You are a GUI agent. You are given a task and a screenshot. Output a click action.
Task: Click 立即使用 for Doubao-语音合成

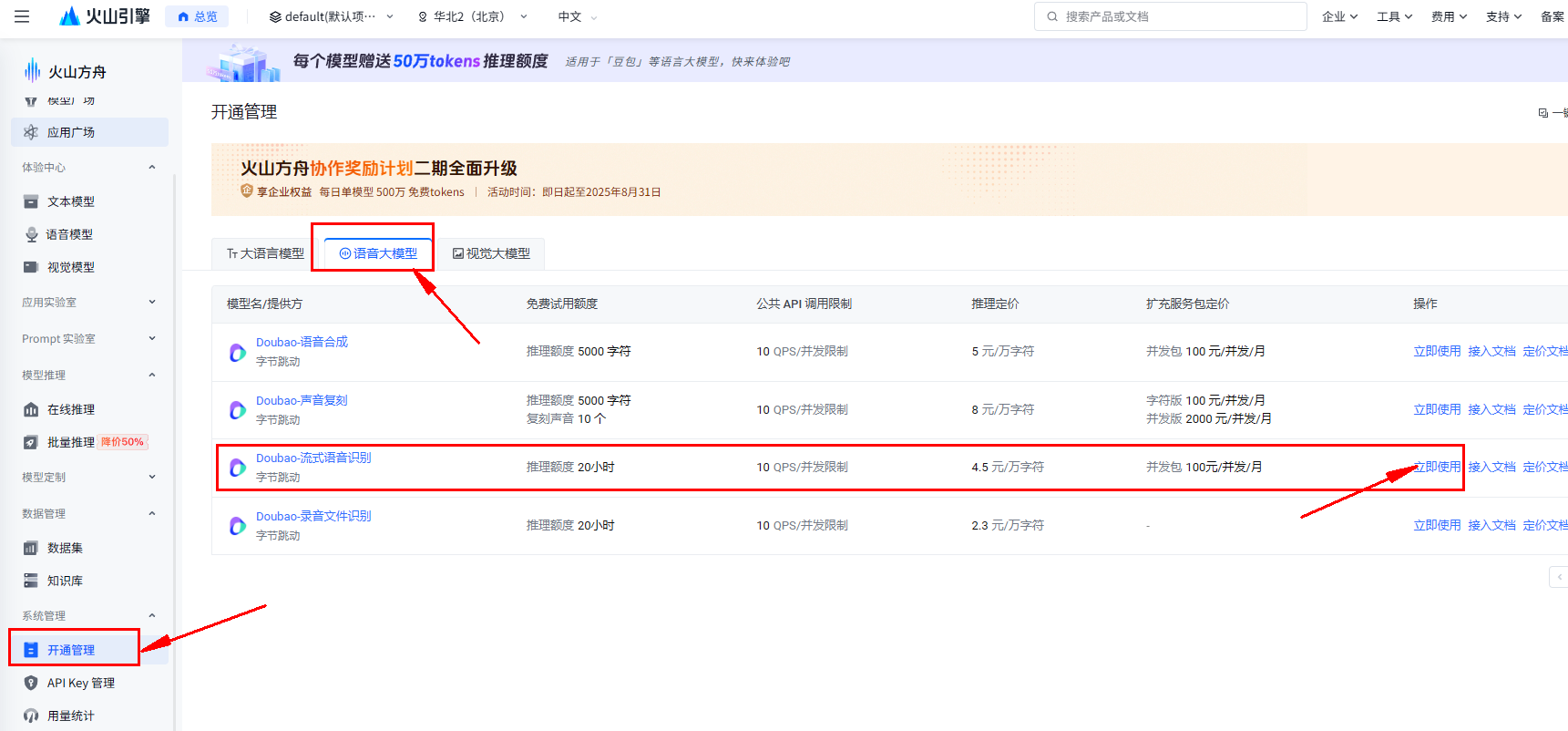[1437, 351]
